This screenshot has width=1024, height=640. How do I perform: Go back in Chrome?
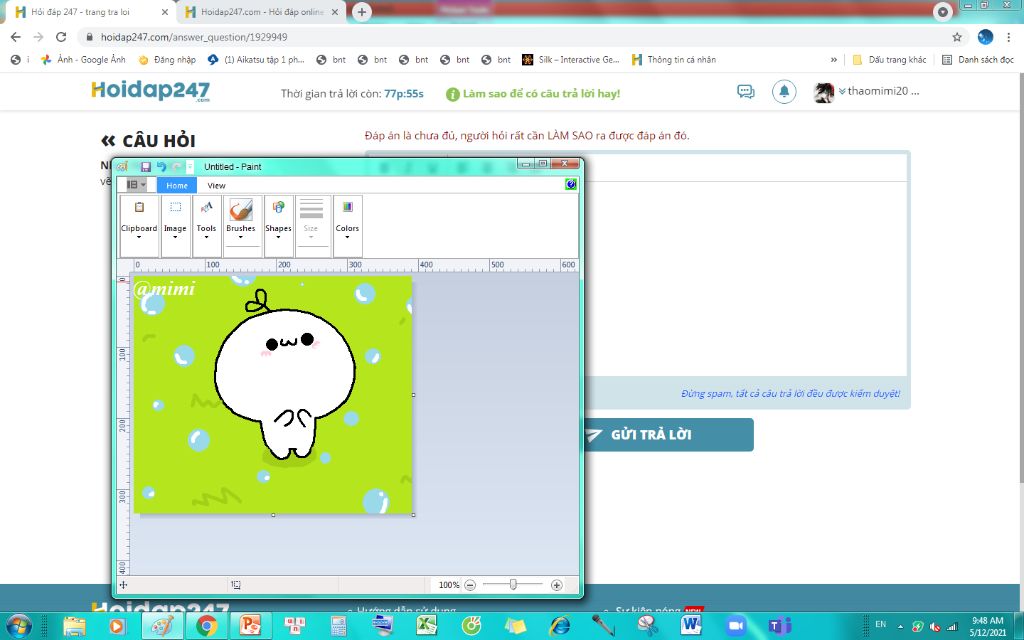click(x=16, y=37)
